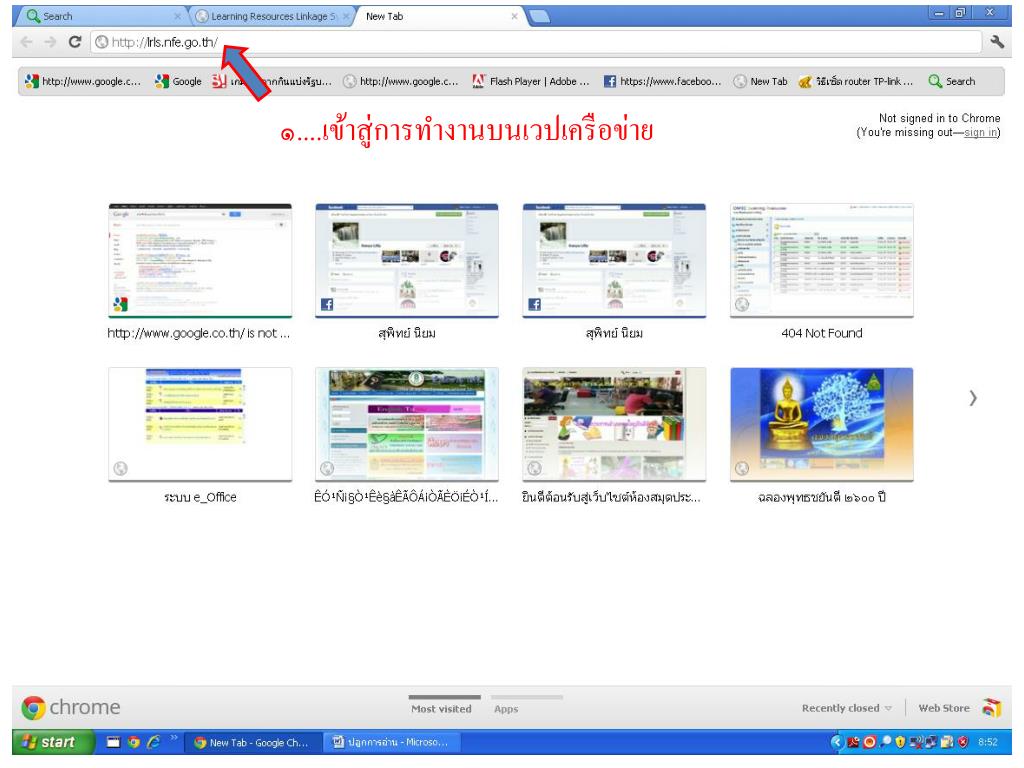The width and height of the screenshot is (1024, 768).
Task: Select the Most visited section
Action: pos(441,709)
